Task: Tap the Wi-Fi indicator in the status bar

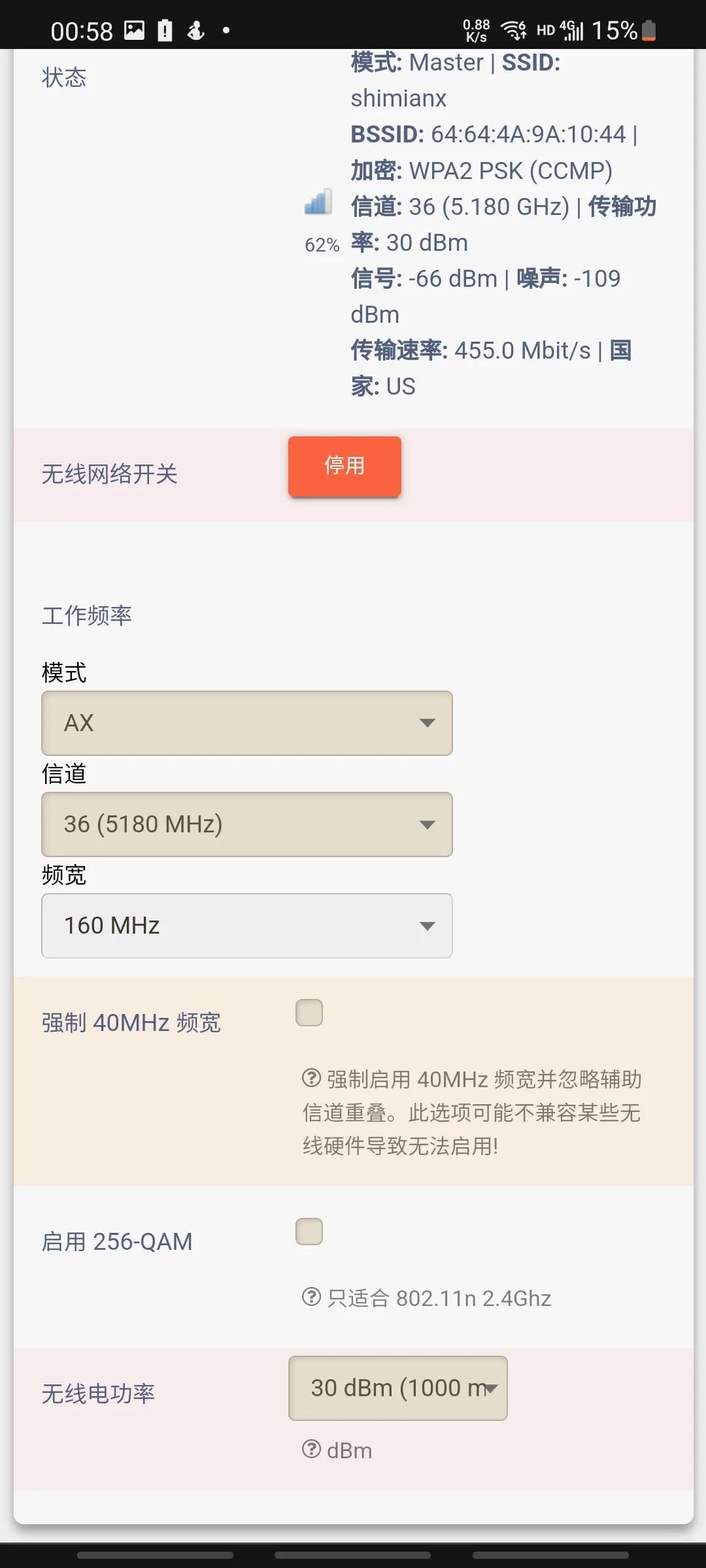Action: click(x=513, y=30)
